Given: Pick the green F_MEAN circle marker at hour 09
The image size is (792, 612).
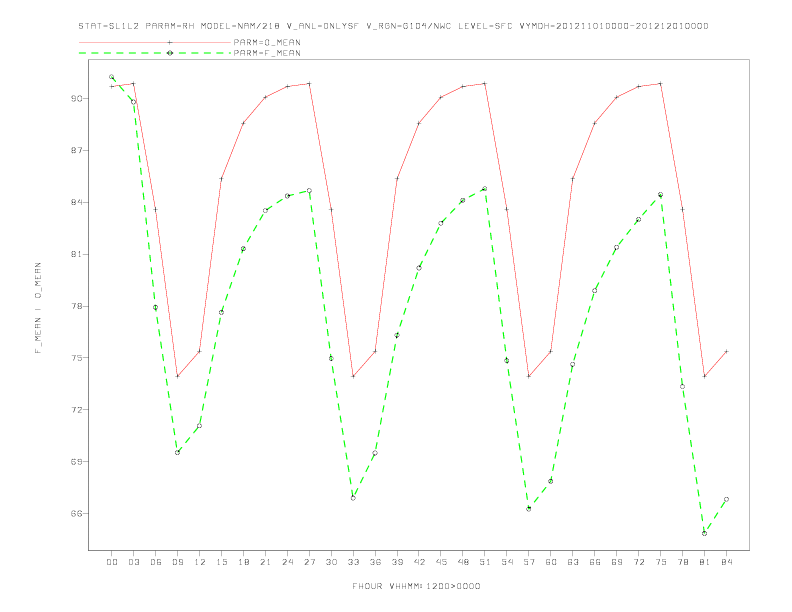Looking at the screenshot, I should (177, 452).
